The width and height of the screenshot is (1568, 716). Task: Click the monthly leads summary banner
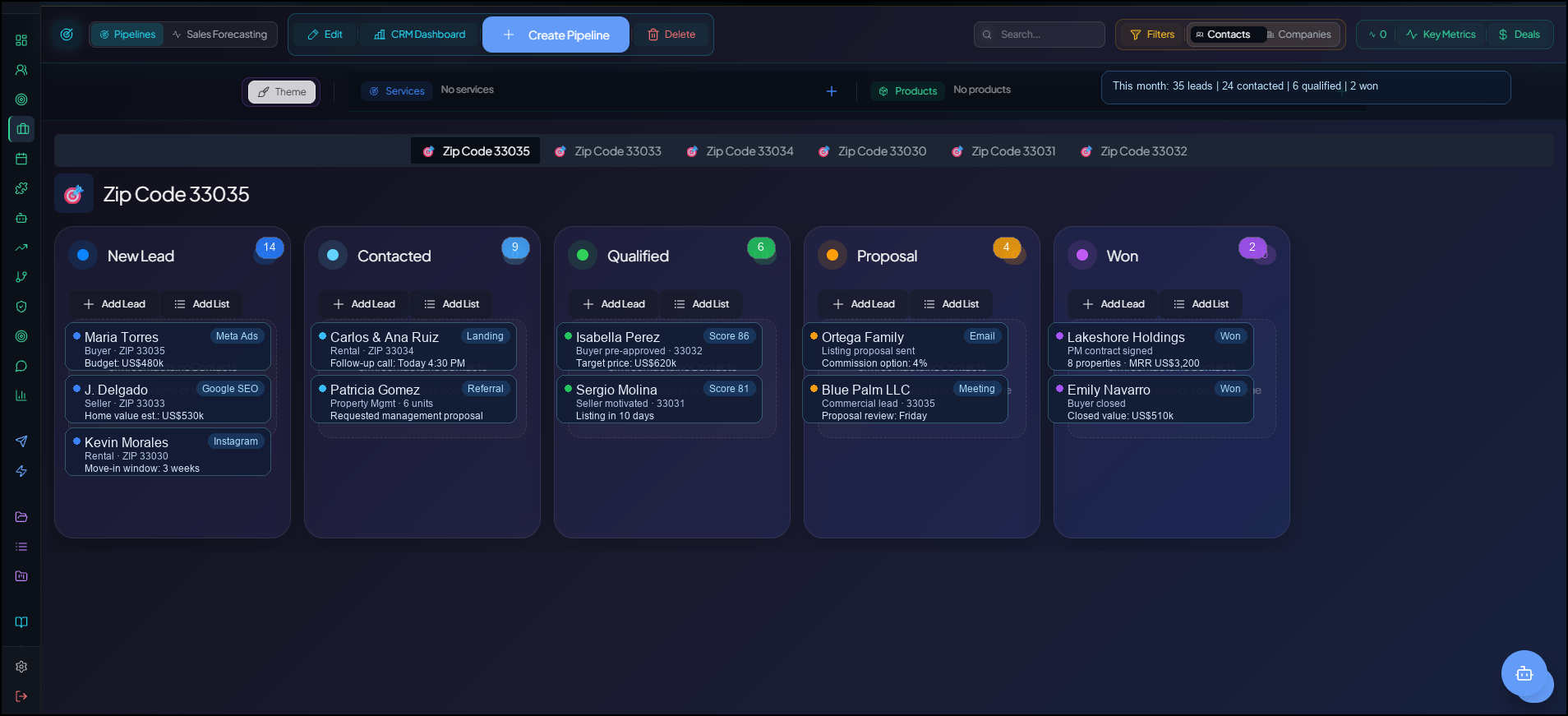[x=1306, y=87]
